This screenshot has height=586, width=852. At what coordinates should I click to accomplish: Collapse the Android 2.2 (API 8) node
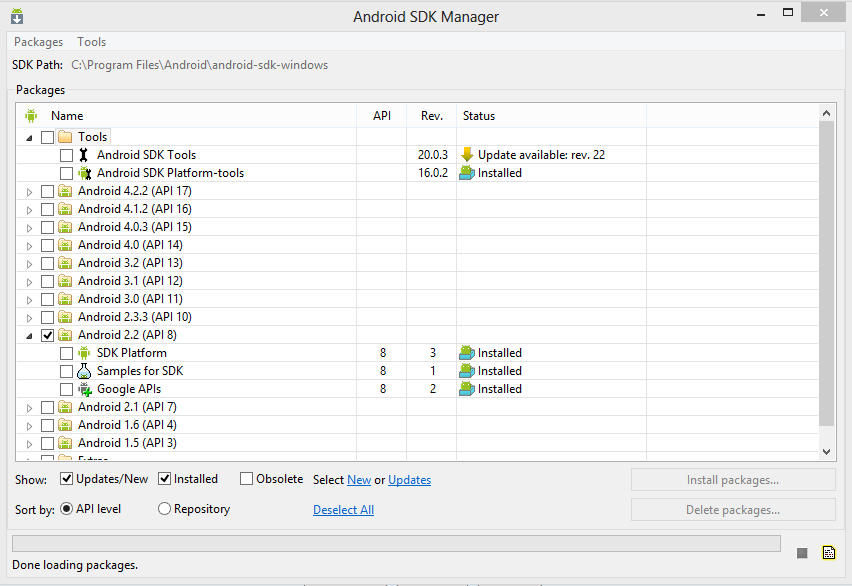[29, 335]
